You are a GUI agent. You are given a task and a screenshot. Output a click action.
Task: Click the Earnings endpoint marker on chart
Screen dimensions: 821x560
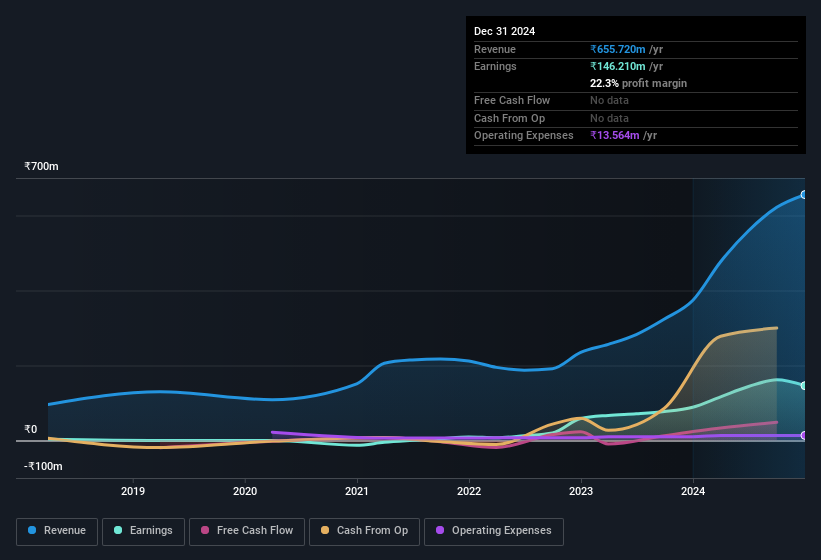click(x=804, y=386)
